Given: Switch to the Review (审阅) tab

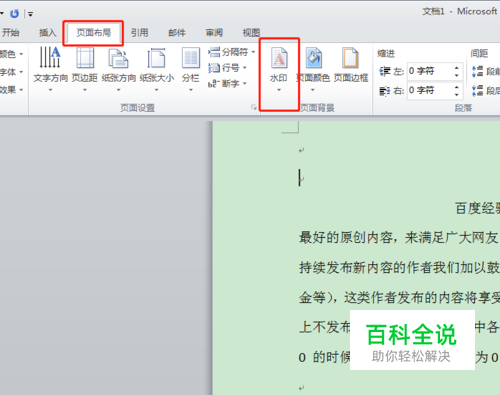Looking at the screenshot, I should coord(214,33).
